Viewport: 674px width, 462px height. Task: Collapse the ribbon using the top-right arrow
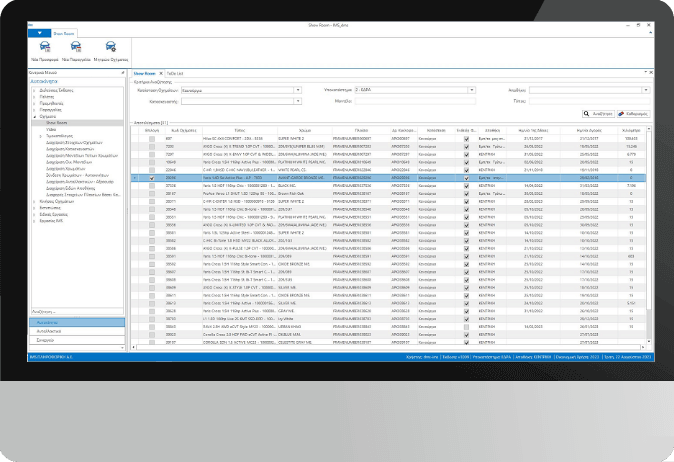(650, 33)
